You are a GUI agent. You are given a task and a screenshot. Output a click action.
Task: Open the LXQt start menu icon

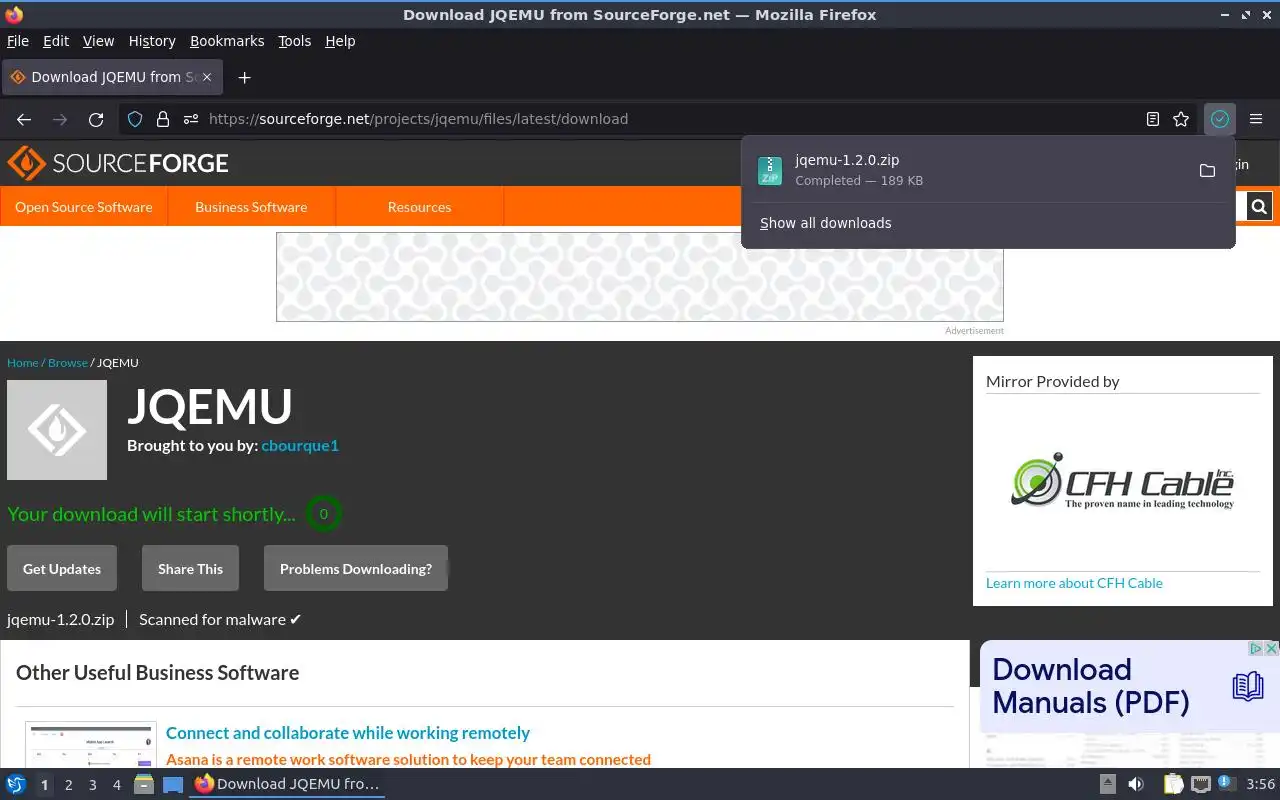(x=16, y=785)
